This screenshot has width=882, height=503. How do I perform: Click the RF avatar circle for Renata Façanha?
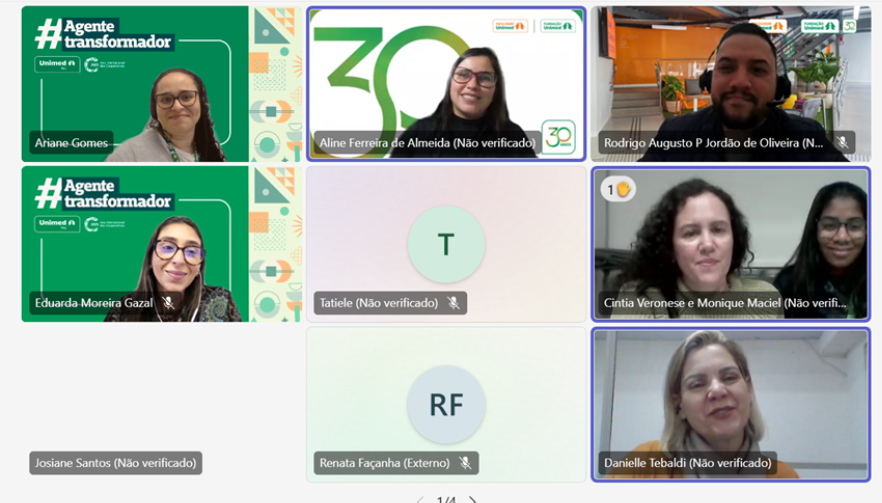446,405
